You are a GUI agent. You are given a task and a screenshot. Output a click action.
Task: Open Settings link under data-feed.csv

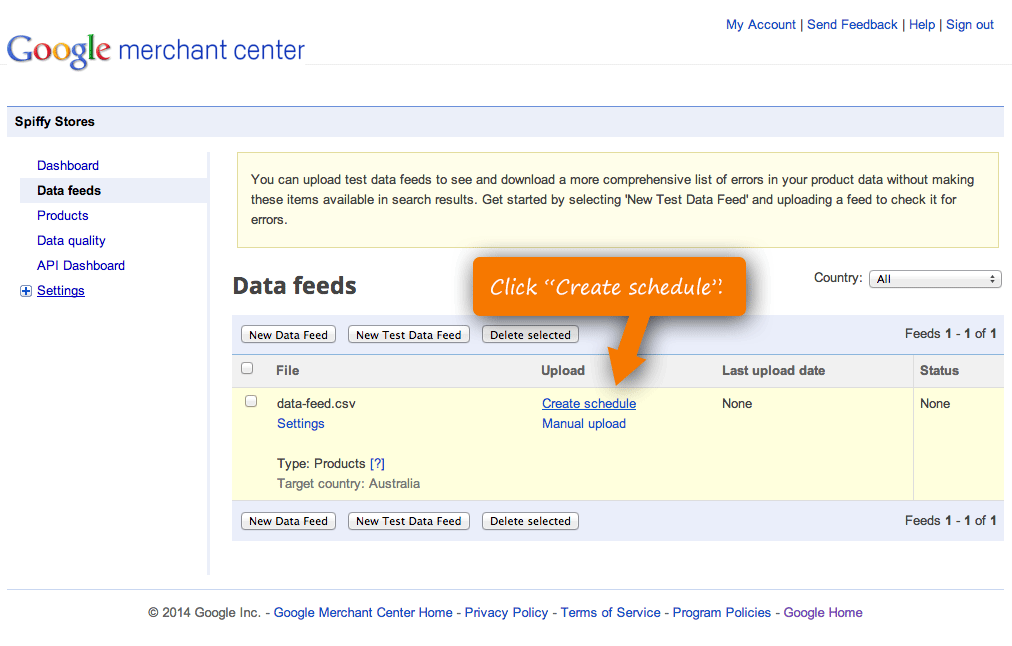(x=301, y=423)
